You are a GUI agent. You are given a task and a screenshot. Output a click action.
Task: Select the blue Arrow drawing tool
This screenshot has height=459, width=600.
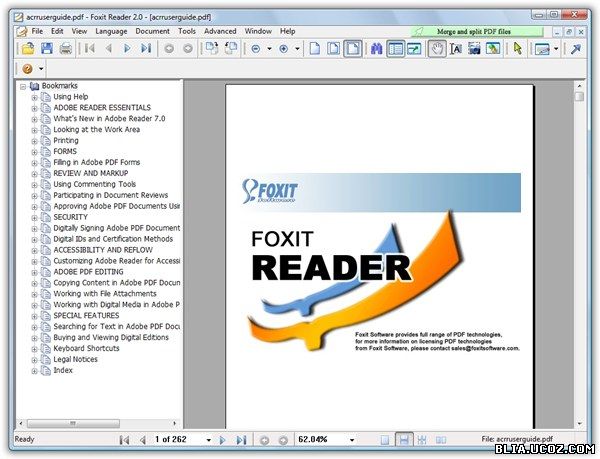tap(576, 49)
